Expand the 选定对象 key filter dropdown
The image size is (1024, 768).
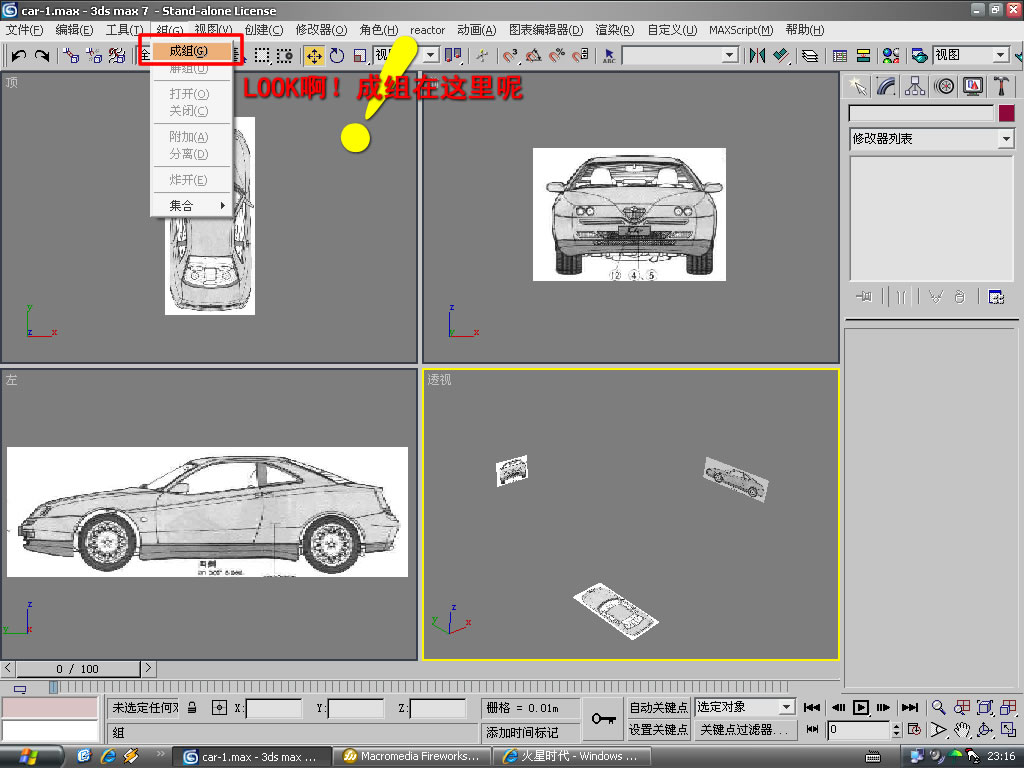point(787,707)
